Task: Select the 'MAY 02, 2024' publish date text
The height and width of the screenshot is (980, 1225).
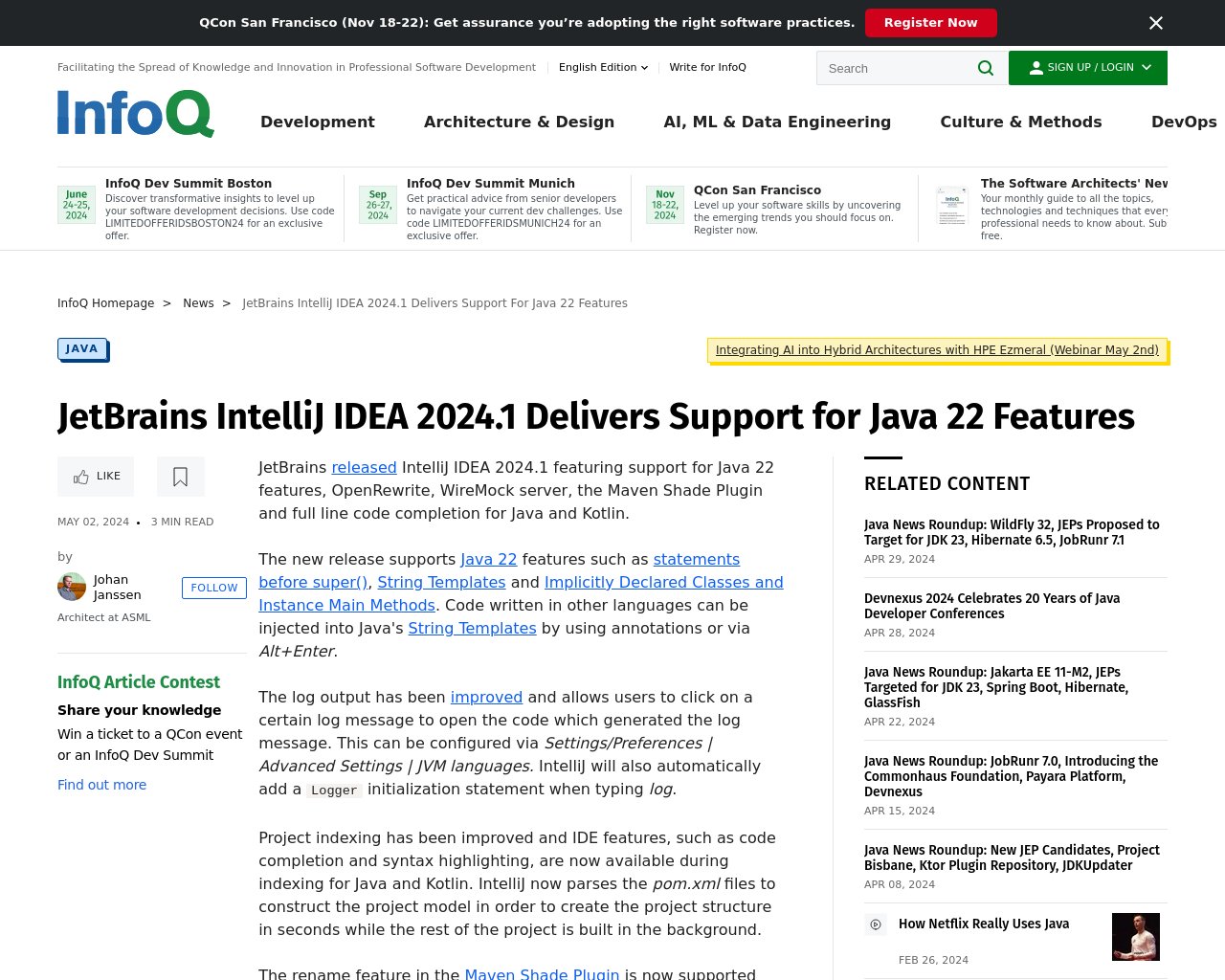Action: point(93,522)
